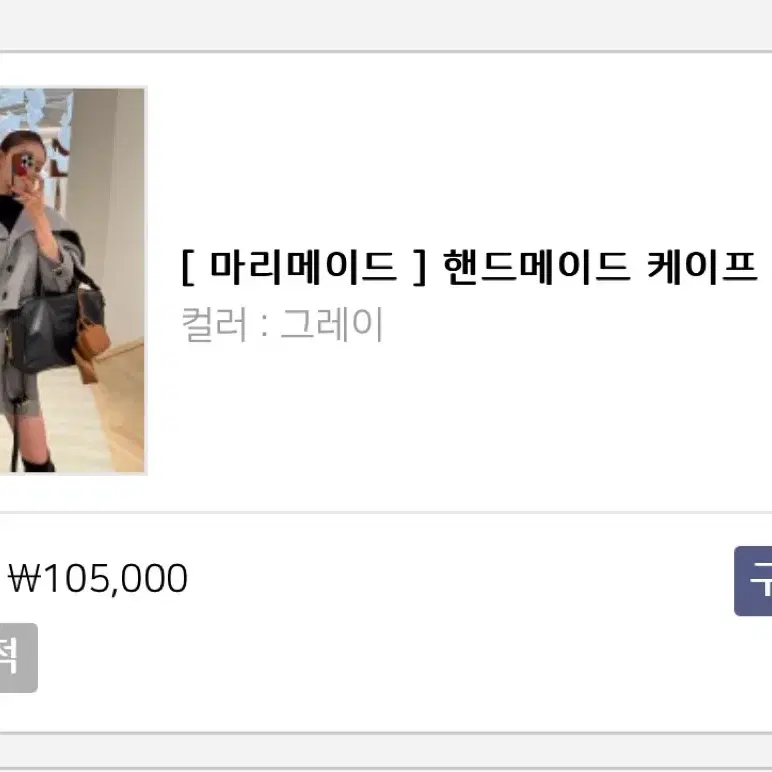Screen dimensions: 772x772
Task: Click the word 컬러 label
Action: 214,324
